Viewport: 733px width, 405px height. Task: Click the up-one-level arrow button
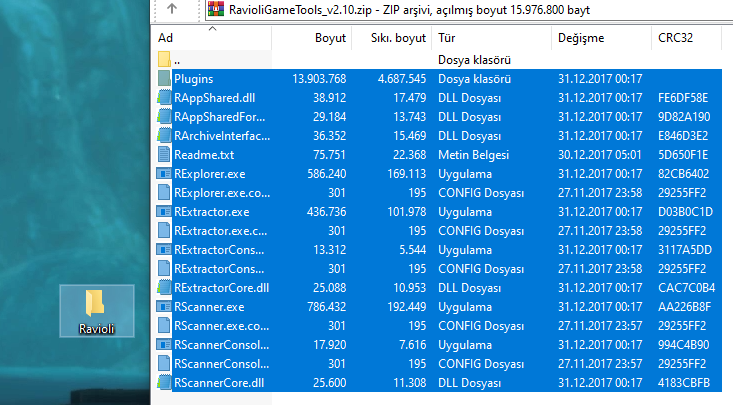[x=172, y=8]
